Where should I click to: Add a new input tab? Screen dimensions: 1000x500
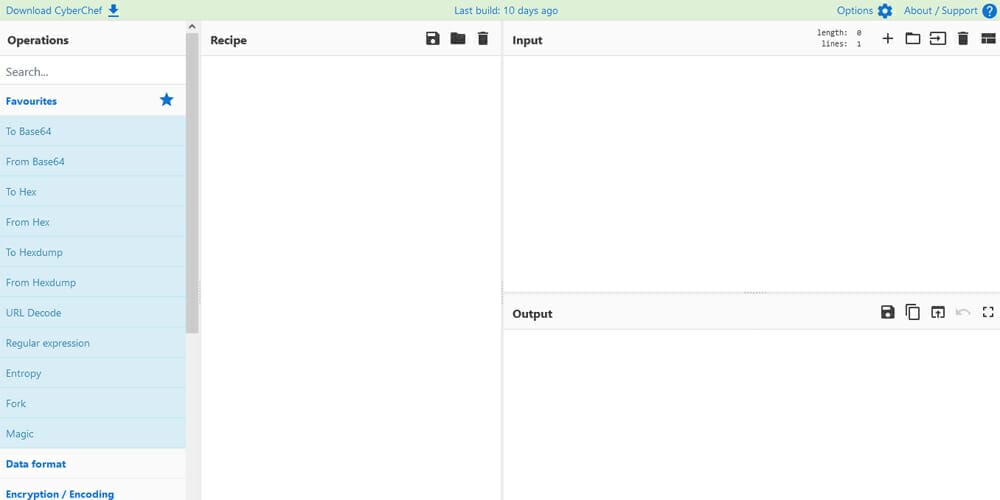(887, 39)
